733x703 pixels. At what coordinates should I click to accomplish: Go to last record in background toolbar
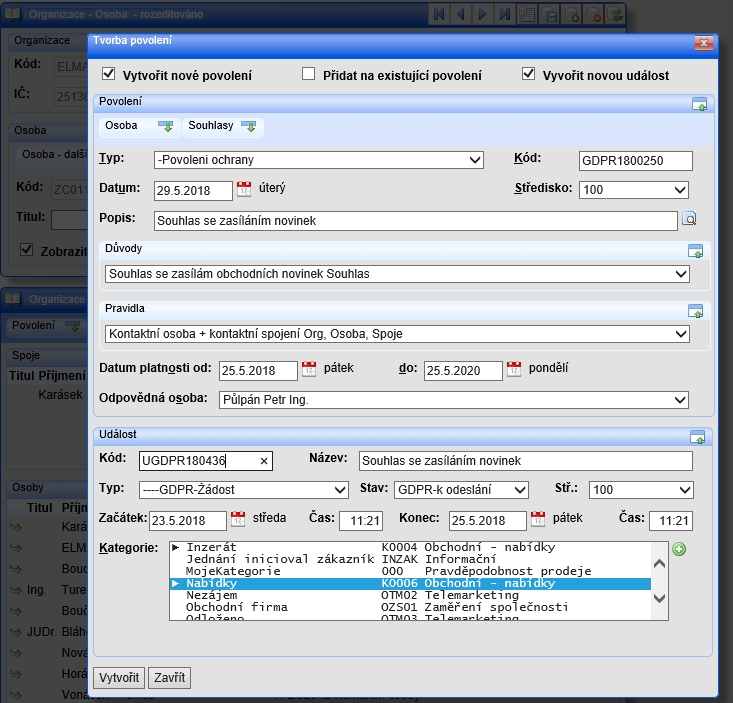504,14
